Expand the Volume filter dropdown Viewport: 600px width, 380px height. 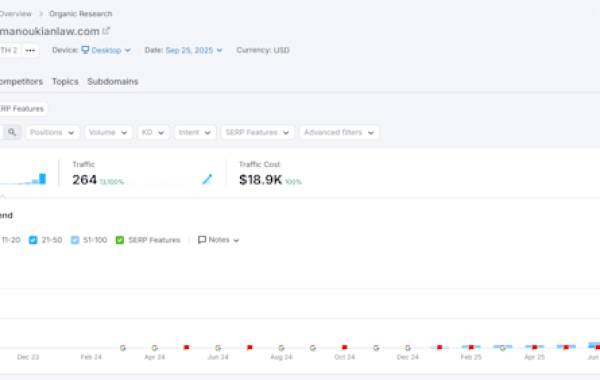pyautogui.click(x=108, y=132)
